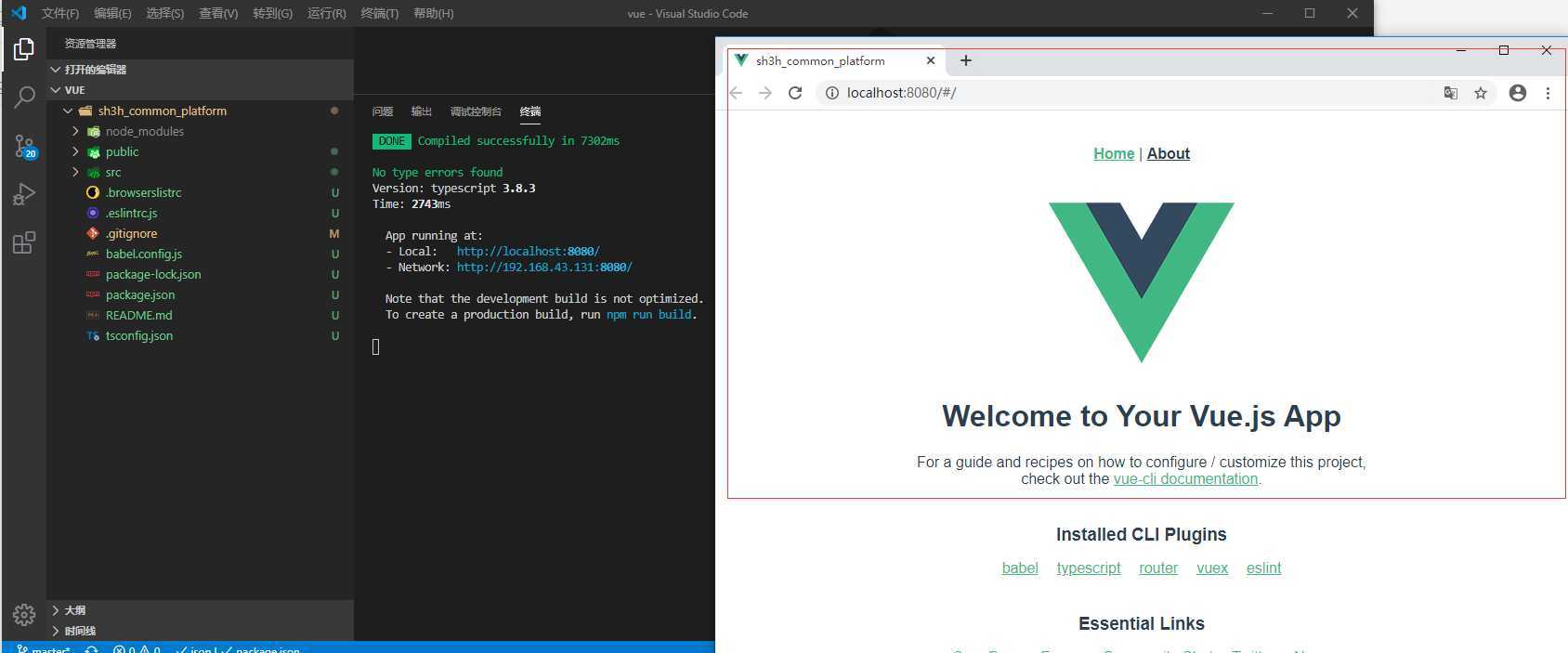Select the 终端 panel tab
The height and width of the screenshot is (653, 1568).
pyautogui.click(x=530, y=111)
